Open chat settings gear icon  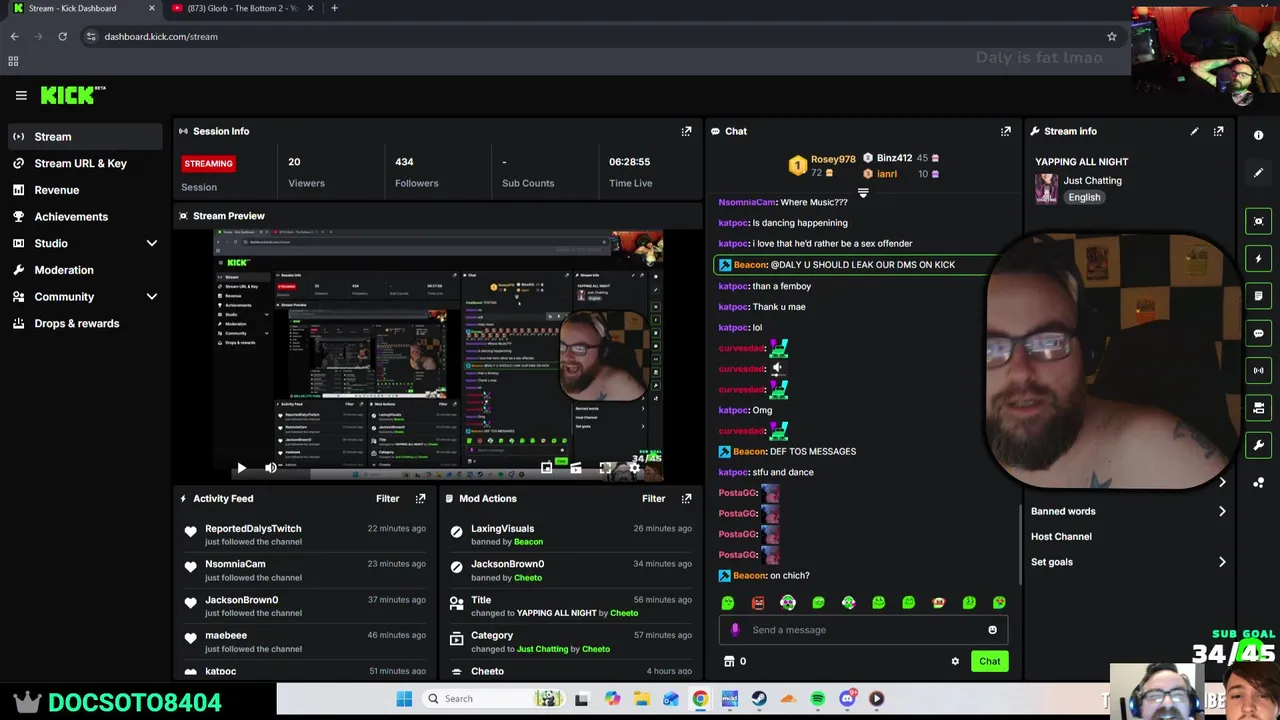tap(955, 661)
